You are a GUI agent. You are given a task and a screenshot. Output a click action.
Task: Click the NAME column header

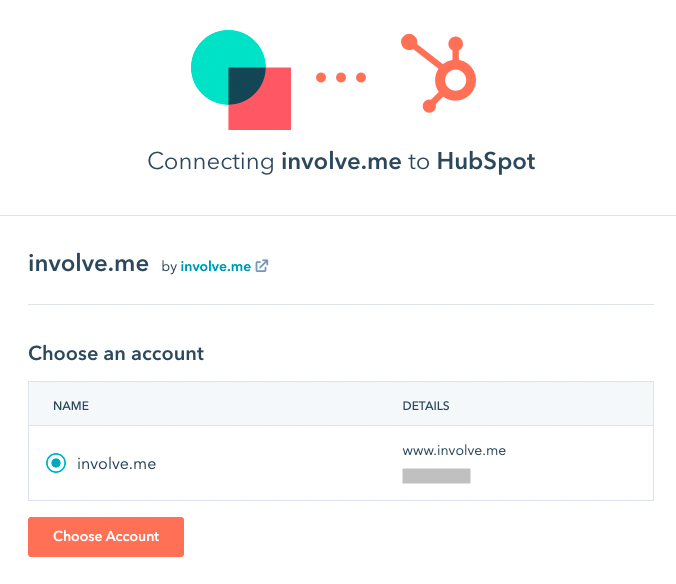71,406
